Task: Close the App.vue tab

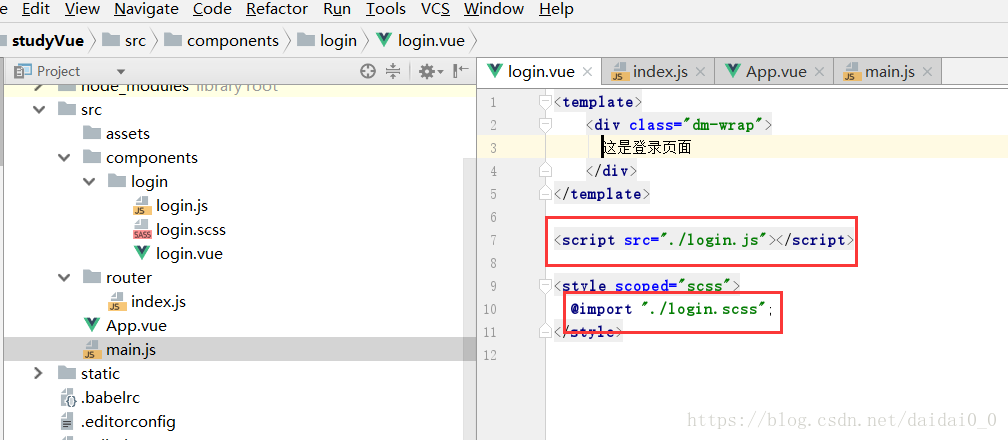Action: pyautogui.click(x=819, y=72)
